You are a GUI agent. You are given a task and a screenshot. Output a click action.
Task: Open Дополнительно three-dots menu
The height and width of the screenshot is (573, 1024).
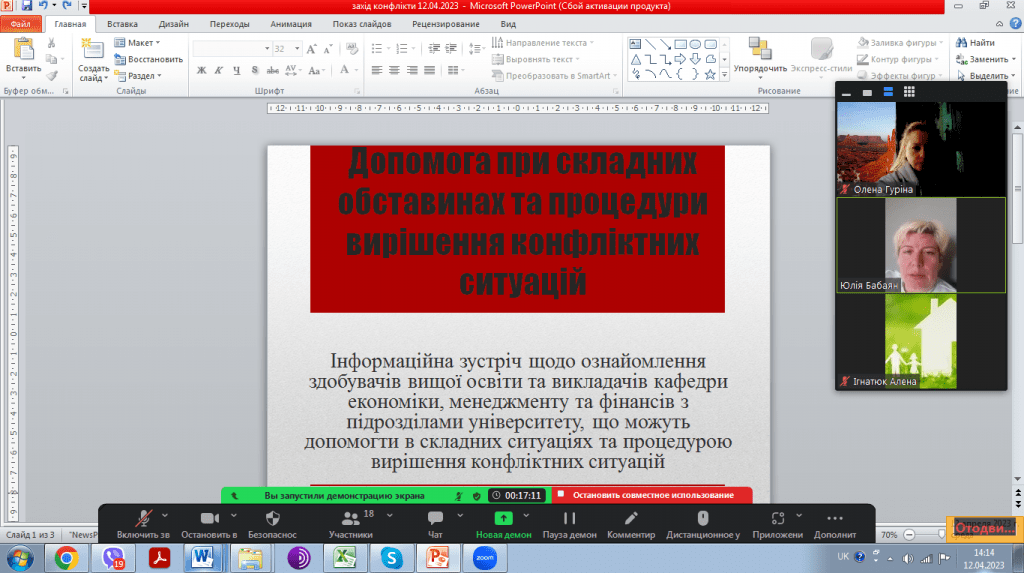[x=835, y=518]
